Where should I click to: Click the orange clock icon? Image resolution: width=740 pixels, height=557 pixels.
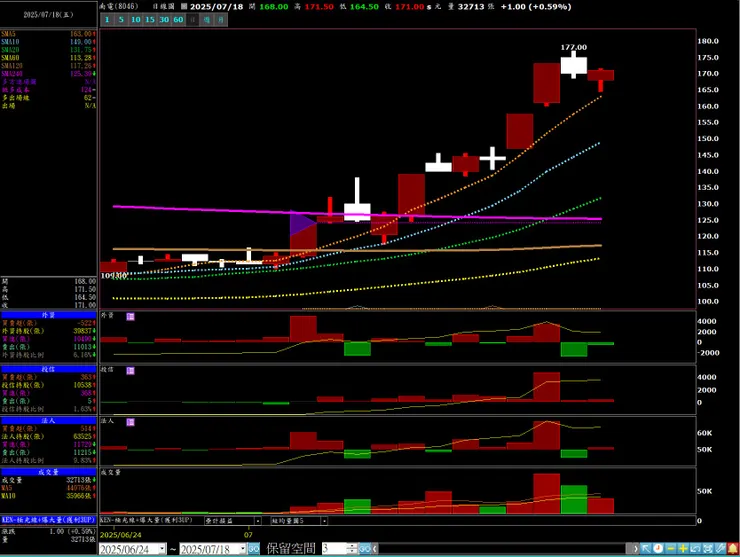658,549
